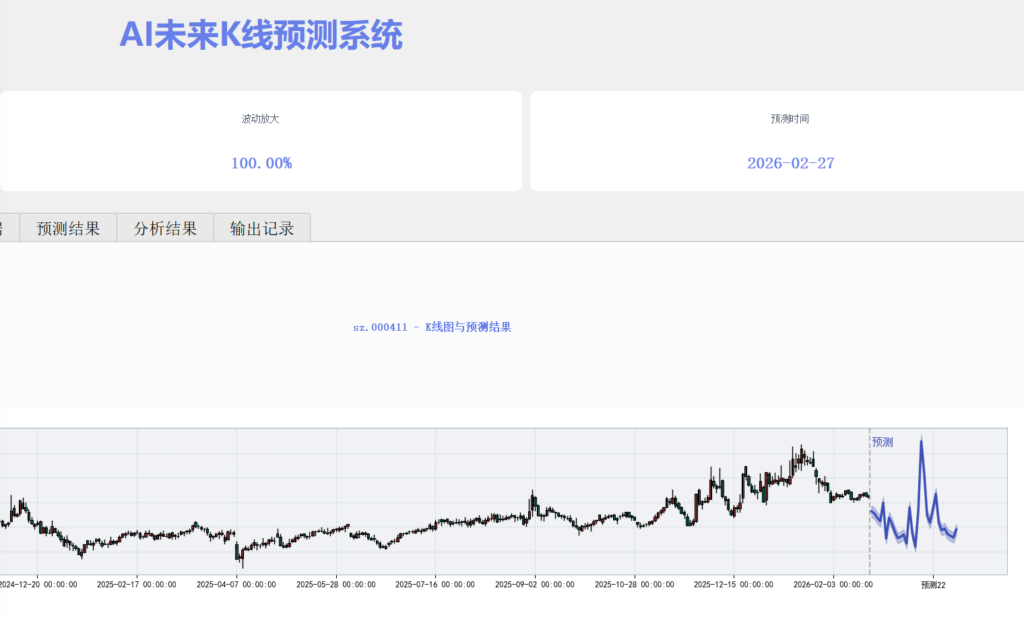Click the 2025-12-15 date axis label
The image size is (1024, 617).
(x=733, y=585)
